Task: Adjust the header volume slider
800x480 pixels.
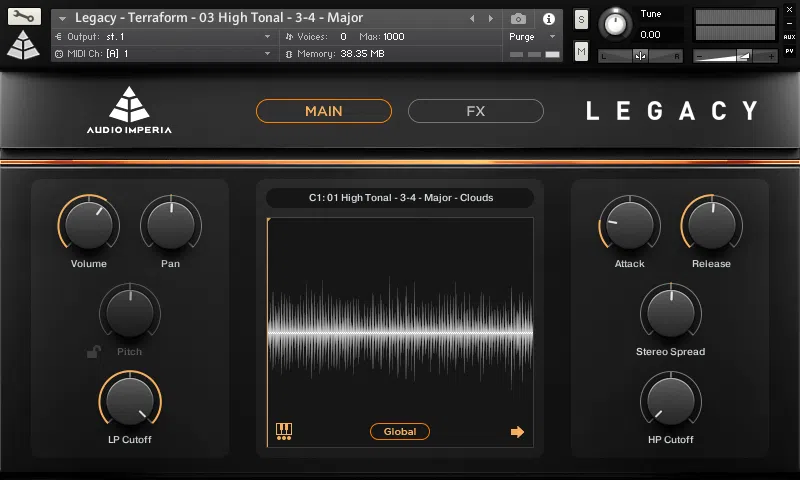Action: pyautogui.click(x=735, y=56)
